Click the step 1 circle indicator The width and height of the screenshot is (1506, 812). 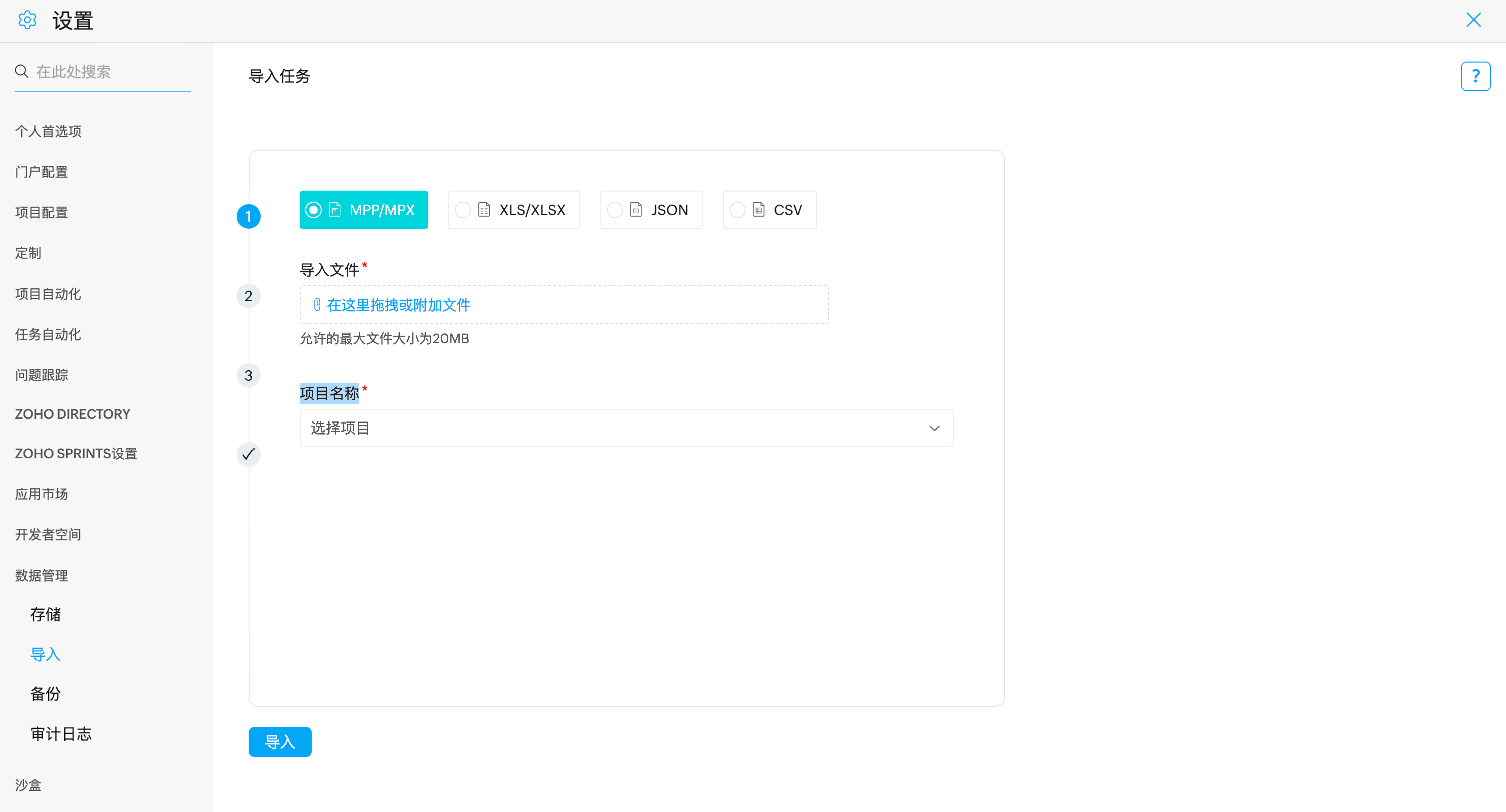click(x=248, y=216)
